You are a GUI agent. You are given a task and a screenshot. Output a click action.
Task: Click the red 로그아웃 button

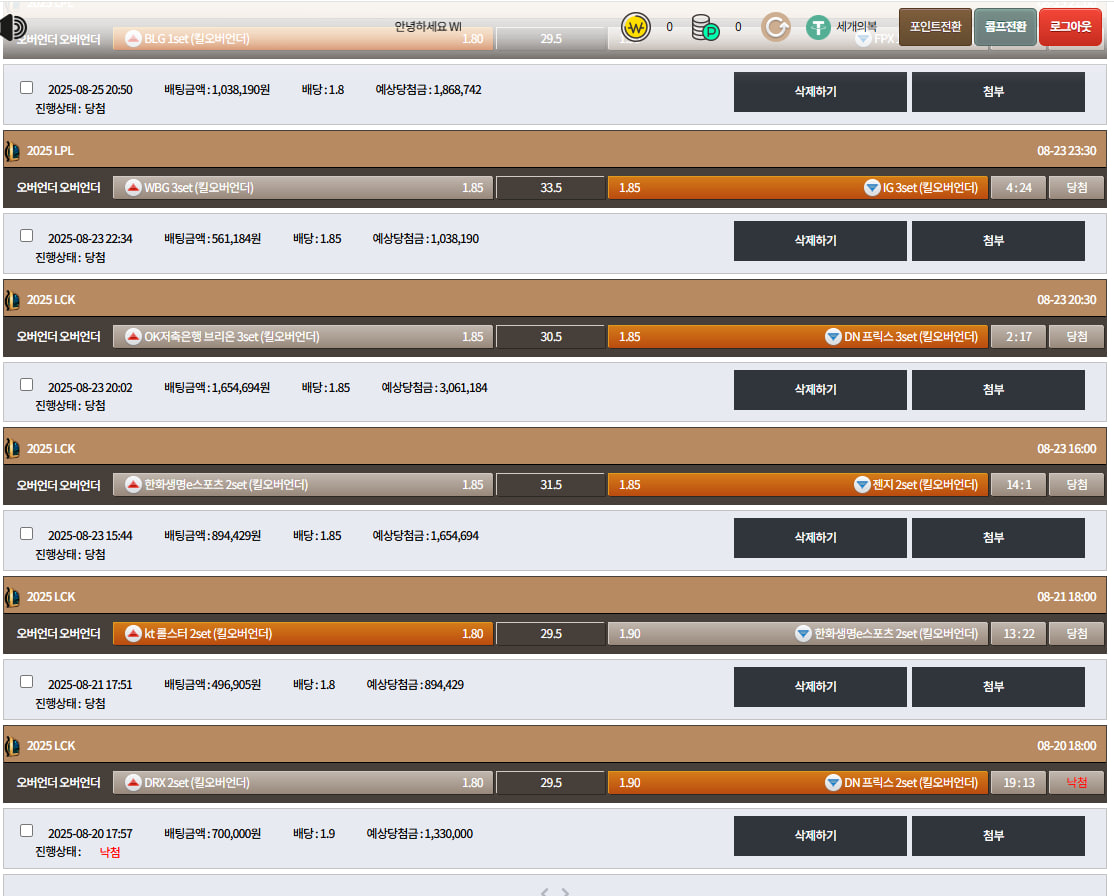[1070, 27]
